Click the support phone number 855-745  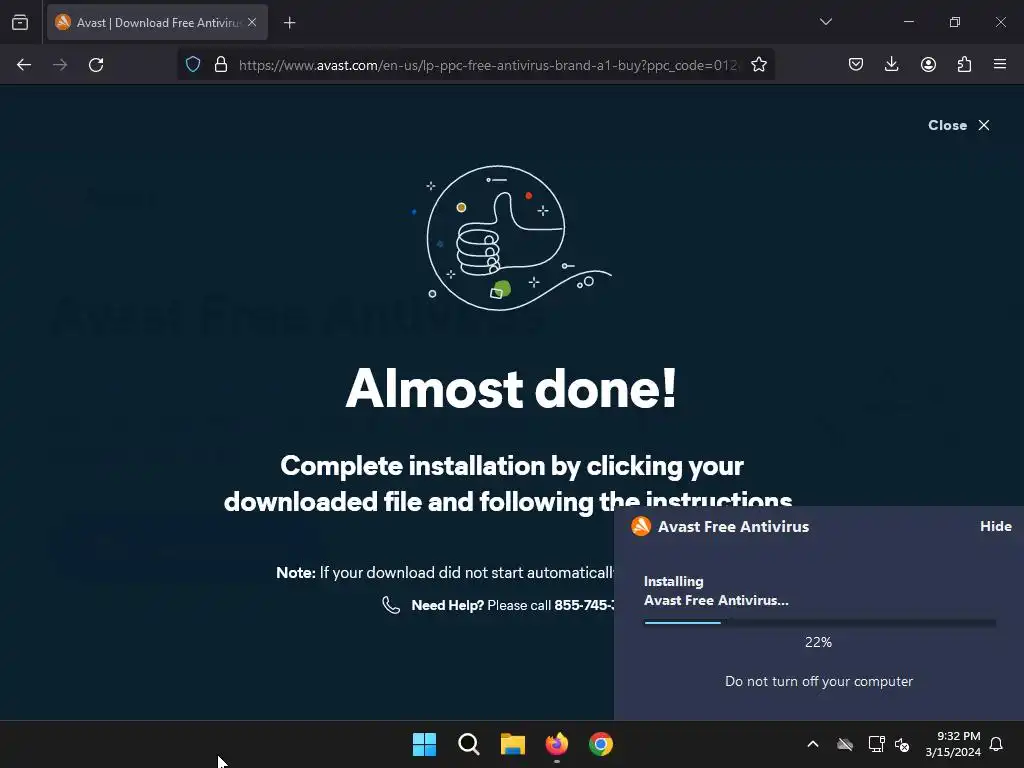(584, 605)
